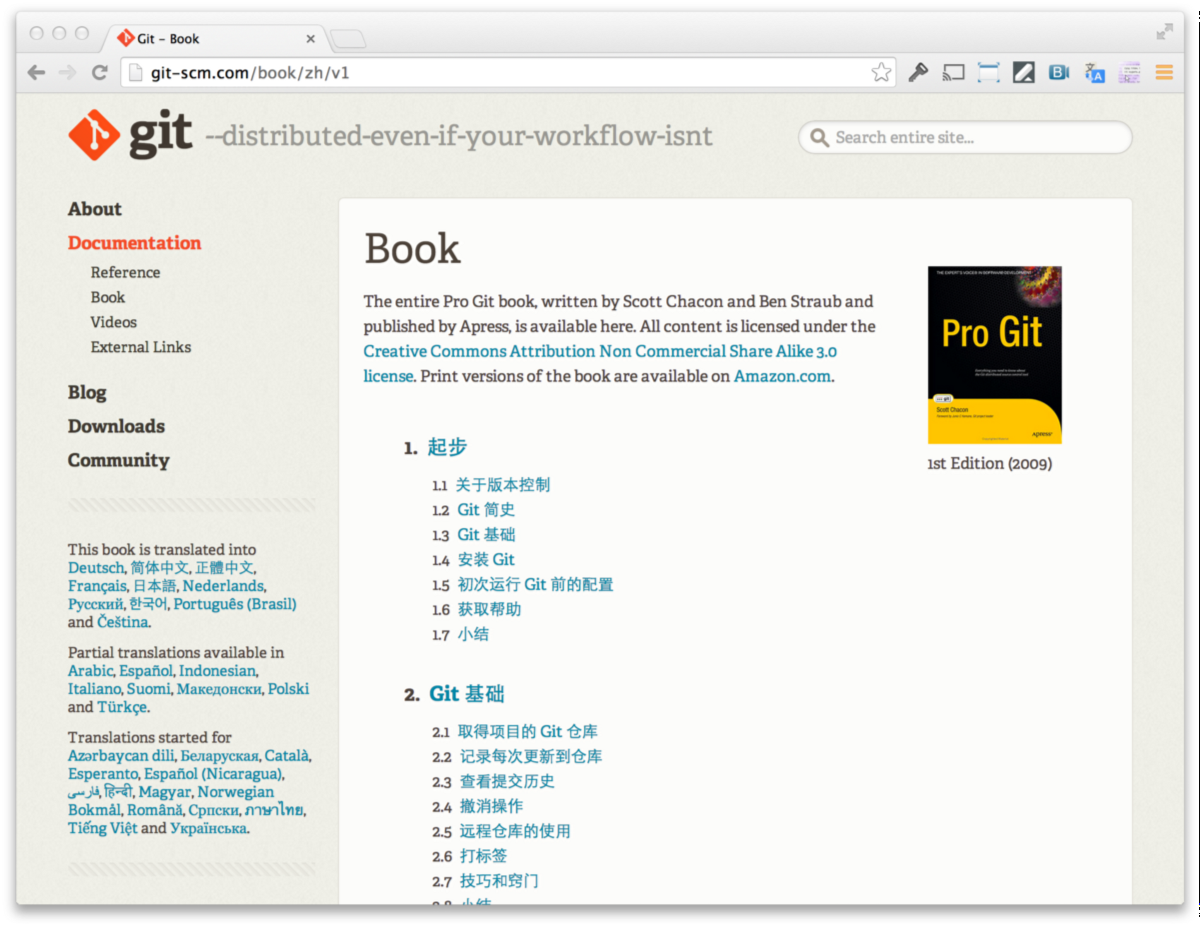Viewport: 1200px width, 927px height.
Task: Click the browser back arrow
Action: pos(36,72)
